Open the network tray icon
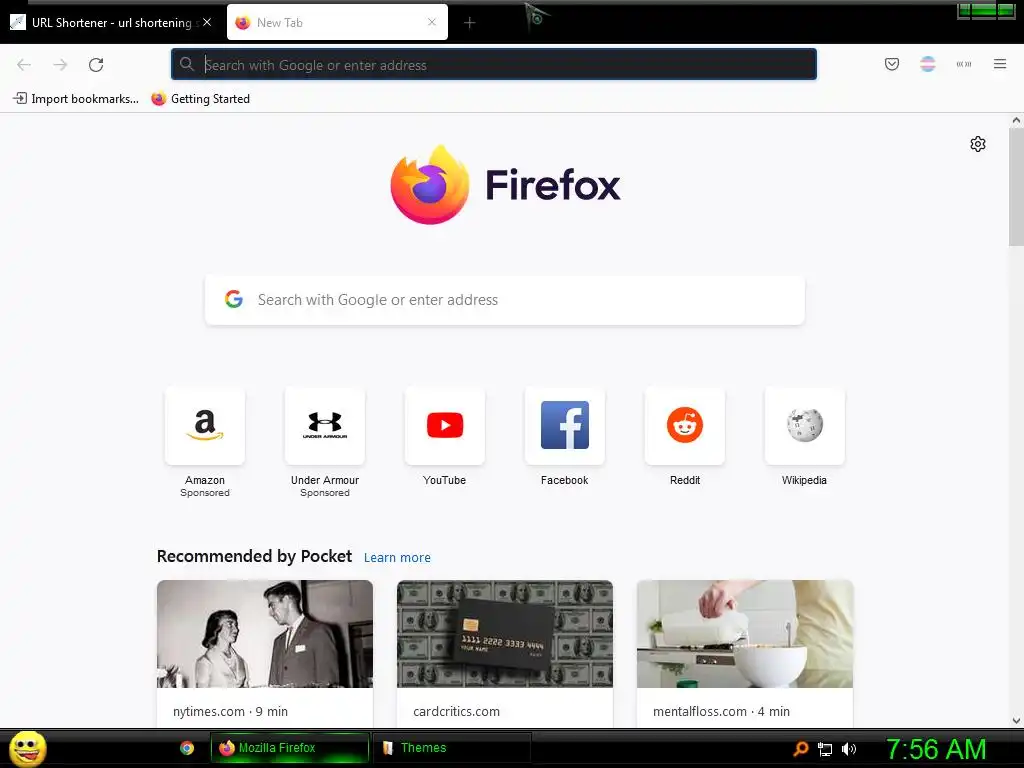 pyautogui.click(x=825, y=750)
